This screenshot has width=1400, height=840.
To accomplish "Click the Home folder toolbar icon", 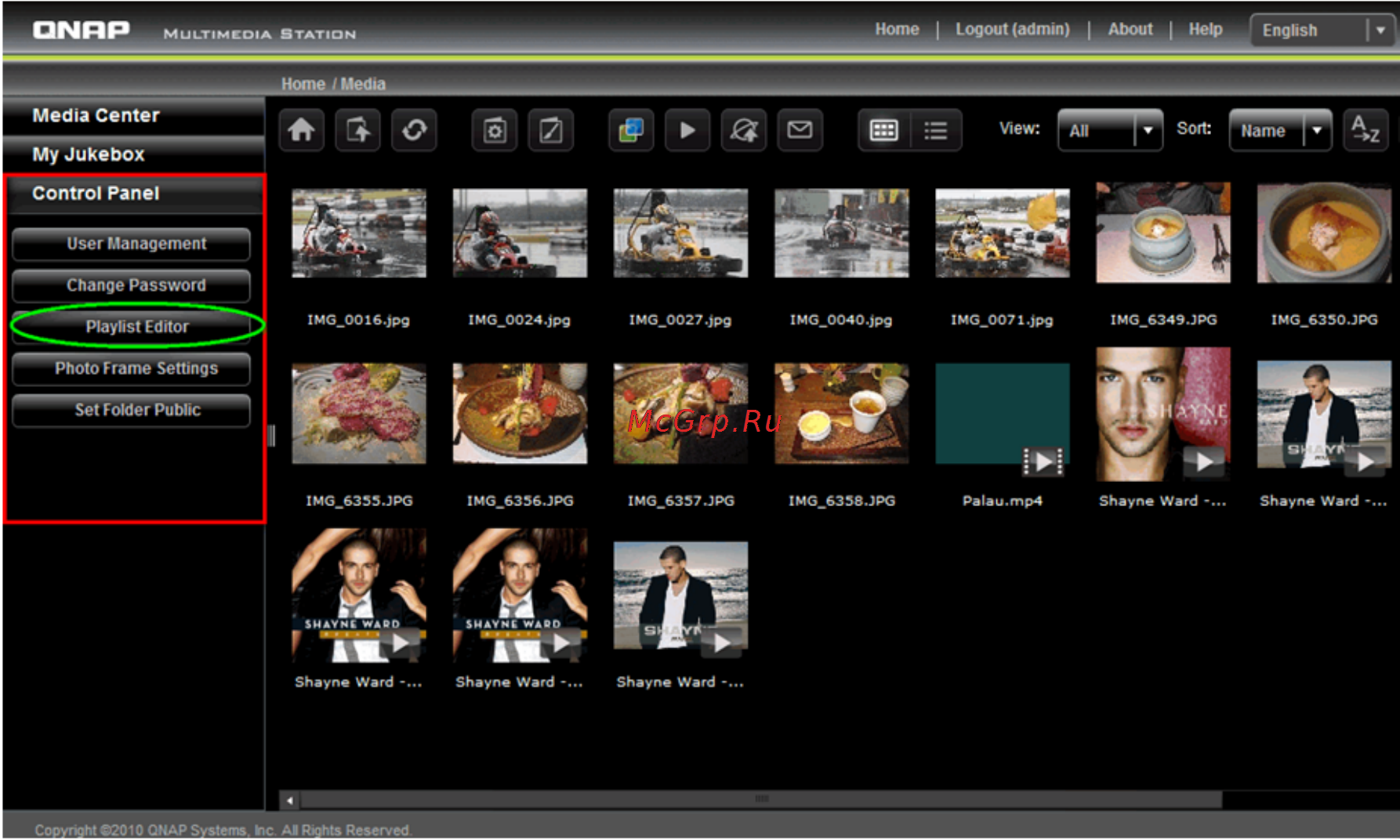I will click(301, 130).
